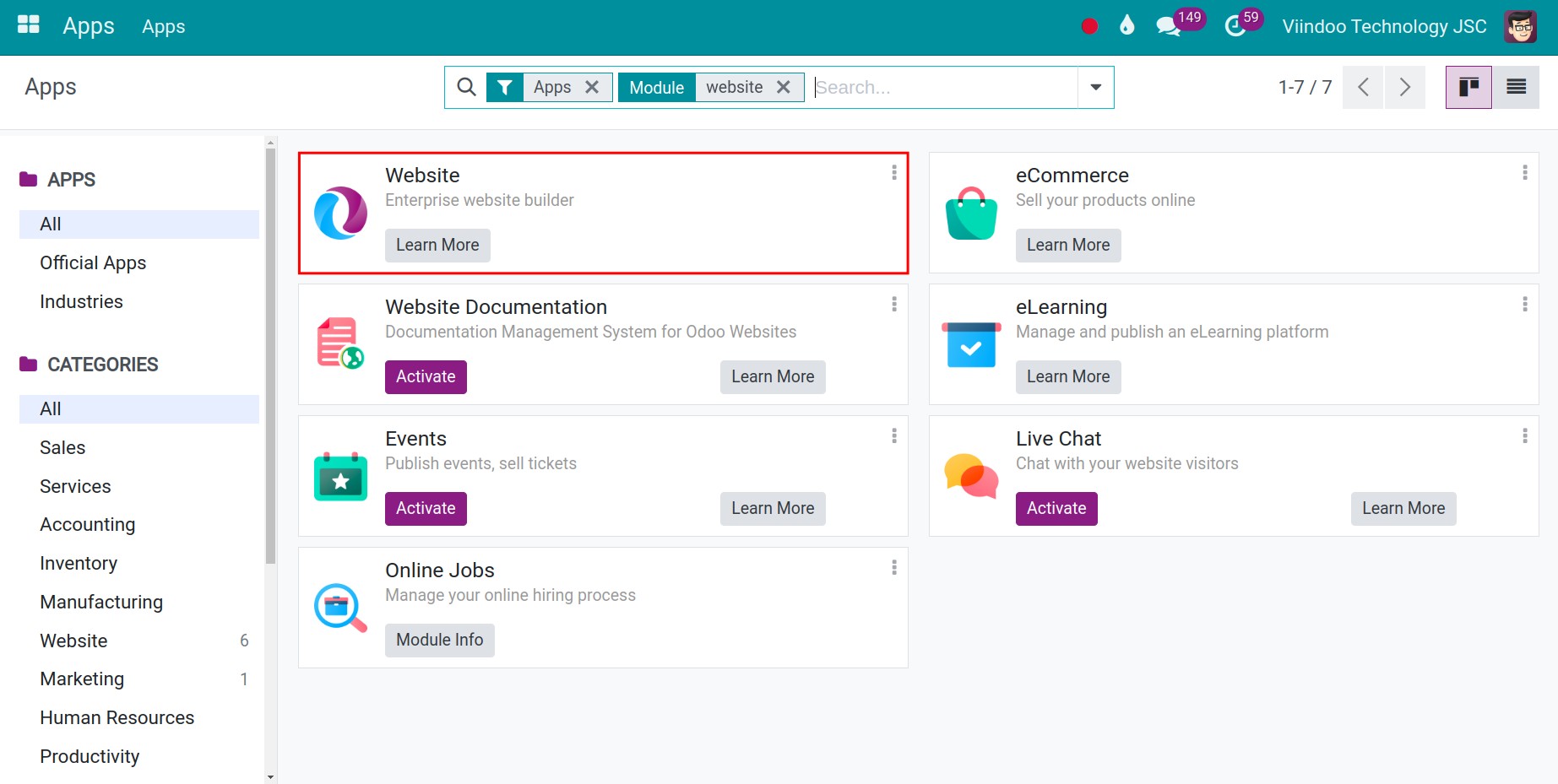The width and height of the screenshot is (1558, 784).
Task: Focus the Search input field
Action: pos(944,87)
